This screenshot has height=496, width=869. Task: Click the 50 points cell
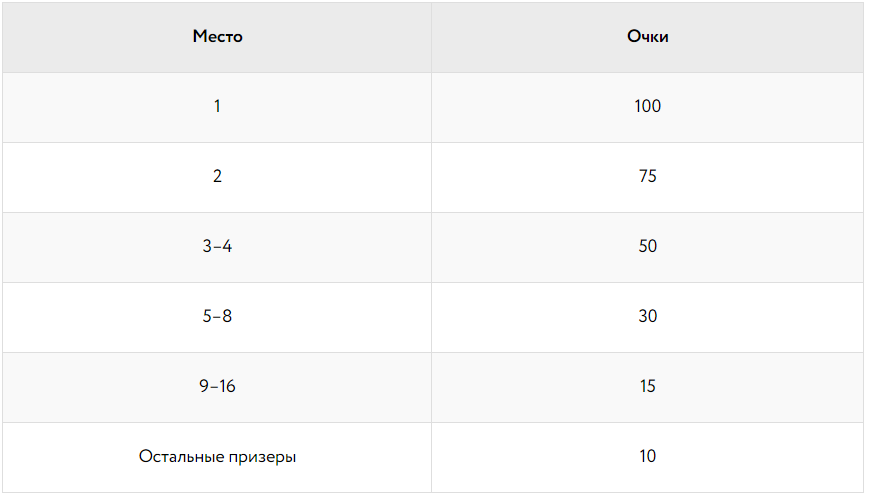click(647, 246)
